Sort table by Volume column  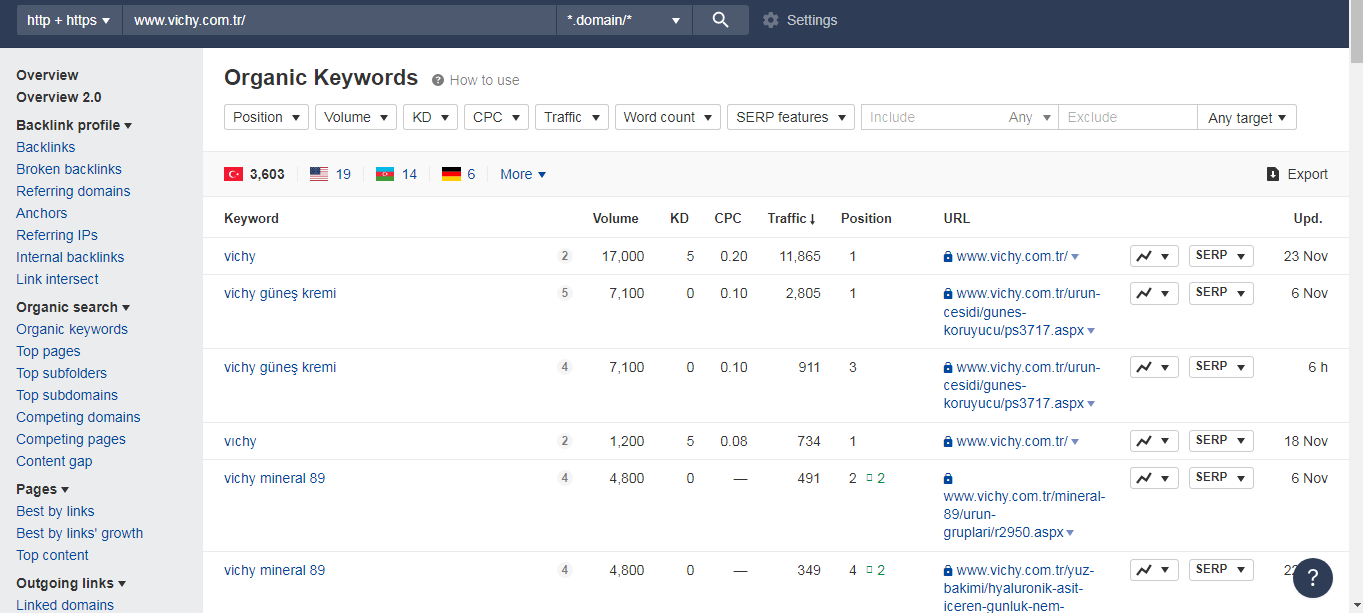[x=615, y=218]
